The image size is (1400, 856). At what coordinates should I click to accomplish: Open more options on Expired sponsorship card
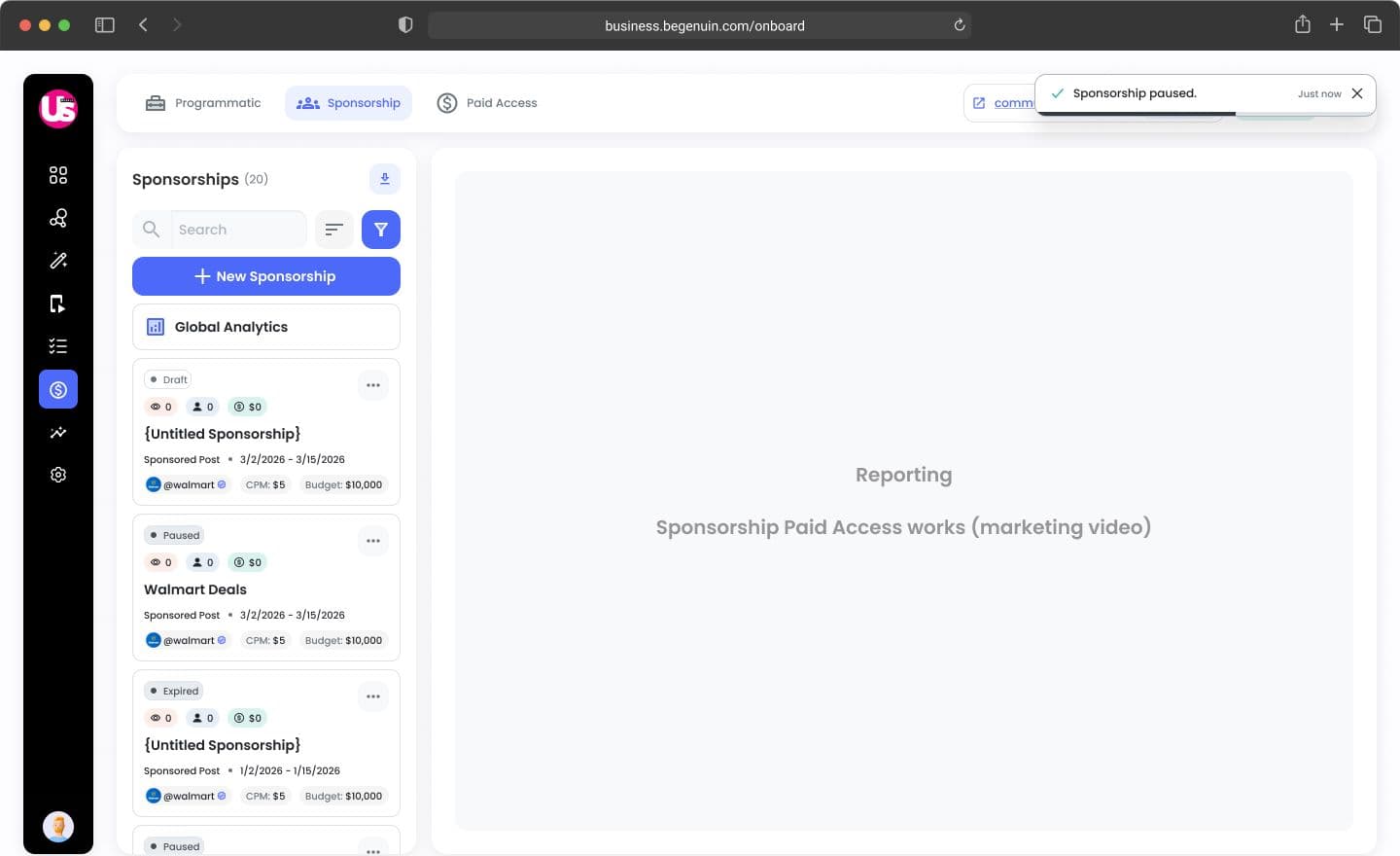point(373,696)
